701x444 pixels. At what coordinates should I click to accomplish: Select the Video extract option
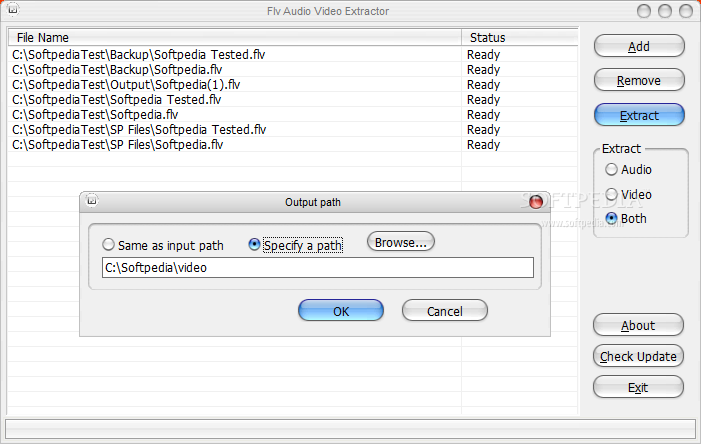(629, 195)
